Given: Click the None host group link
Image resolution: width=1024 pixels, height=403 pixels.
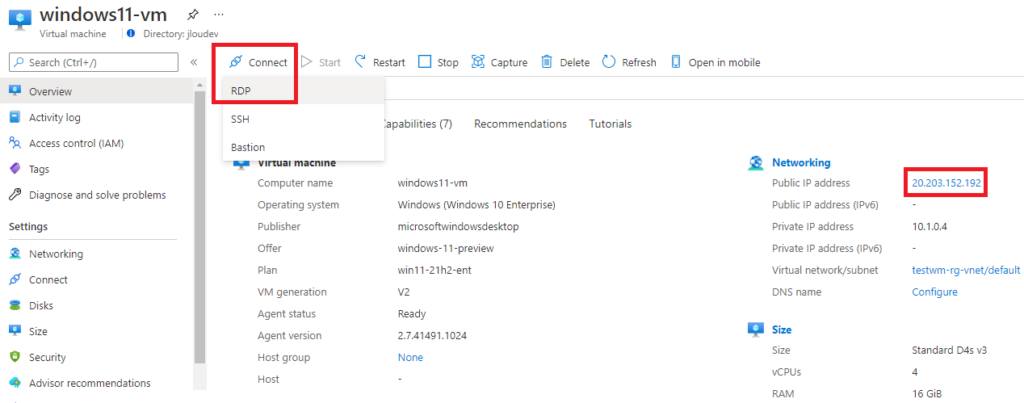Looking at the screenshot, I should coord(410,357).
